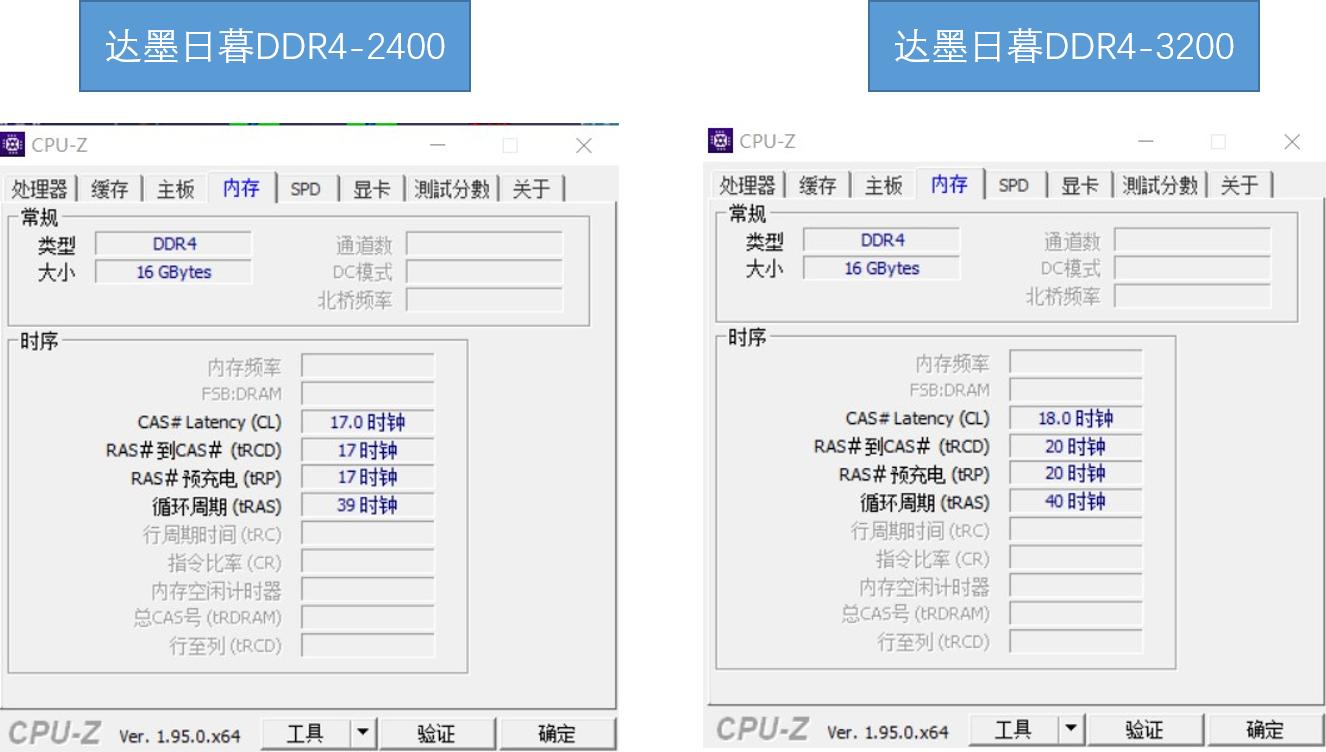1326x752 pixels.
Task: Click the 16 GBytes size field on right
Action: click(x=881, y=267)
